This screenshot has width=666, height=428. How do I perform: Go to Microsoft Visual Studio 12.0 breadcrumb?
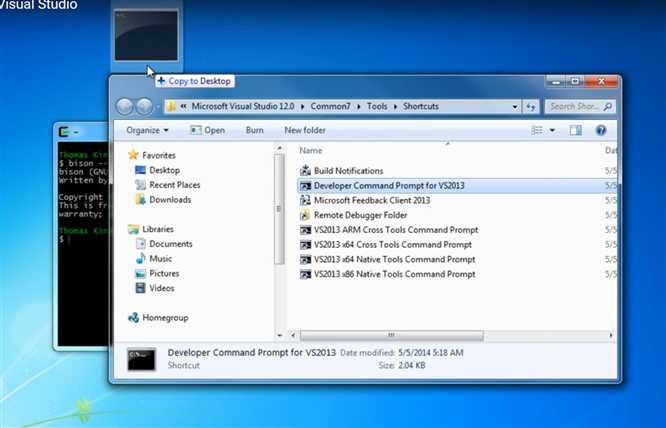pyautogui.click(x=243, y=106)
